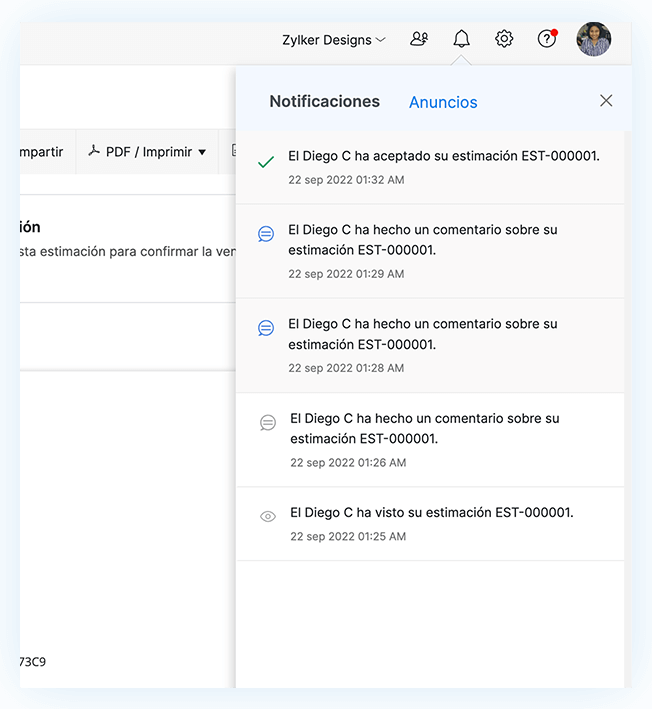This screenshot has height=709, width=652.
Task: Click the green checkmark accepted icon
Action: [266, 161]
